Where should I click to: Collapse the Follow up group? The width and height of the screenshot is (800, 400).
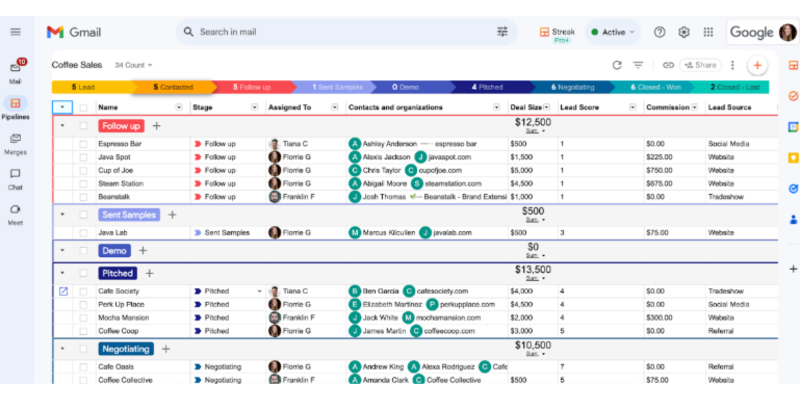62,126
